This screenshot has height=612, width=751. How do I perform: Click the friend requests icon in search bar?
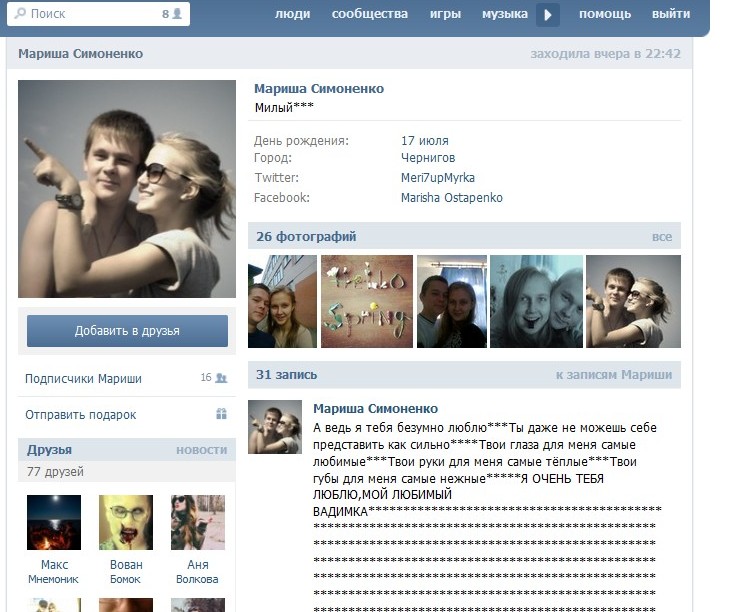tap(178, 15)
